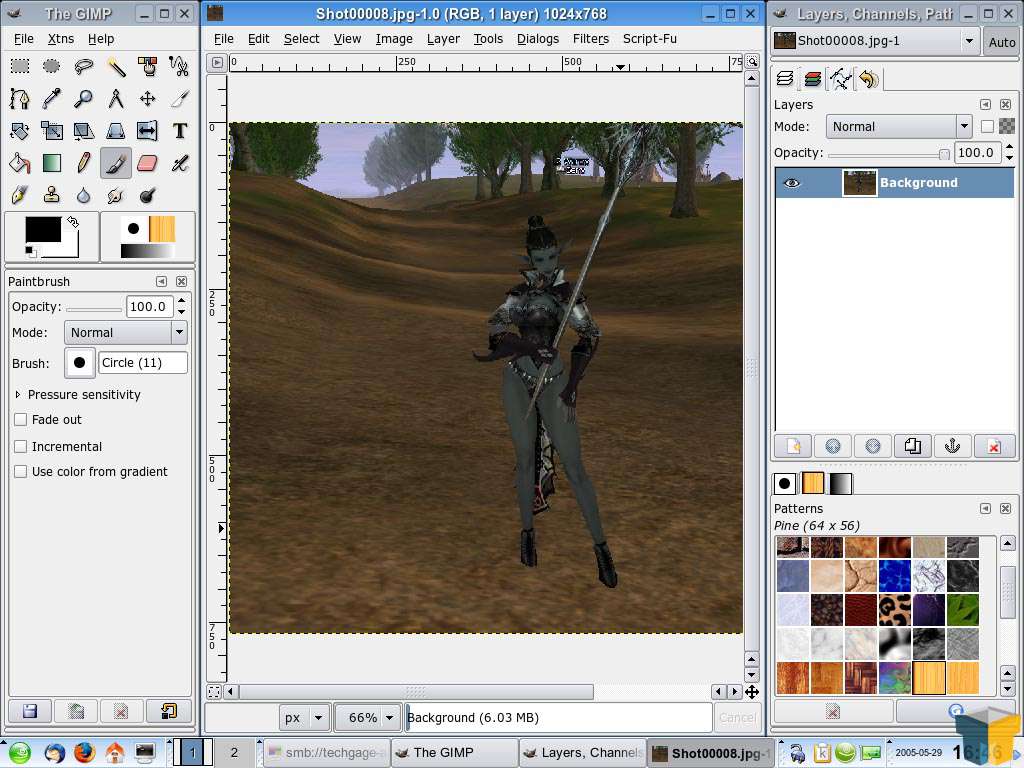
Task: Save tool options button
Action: pyautogui.click(x=29, y=711)
